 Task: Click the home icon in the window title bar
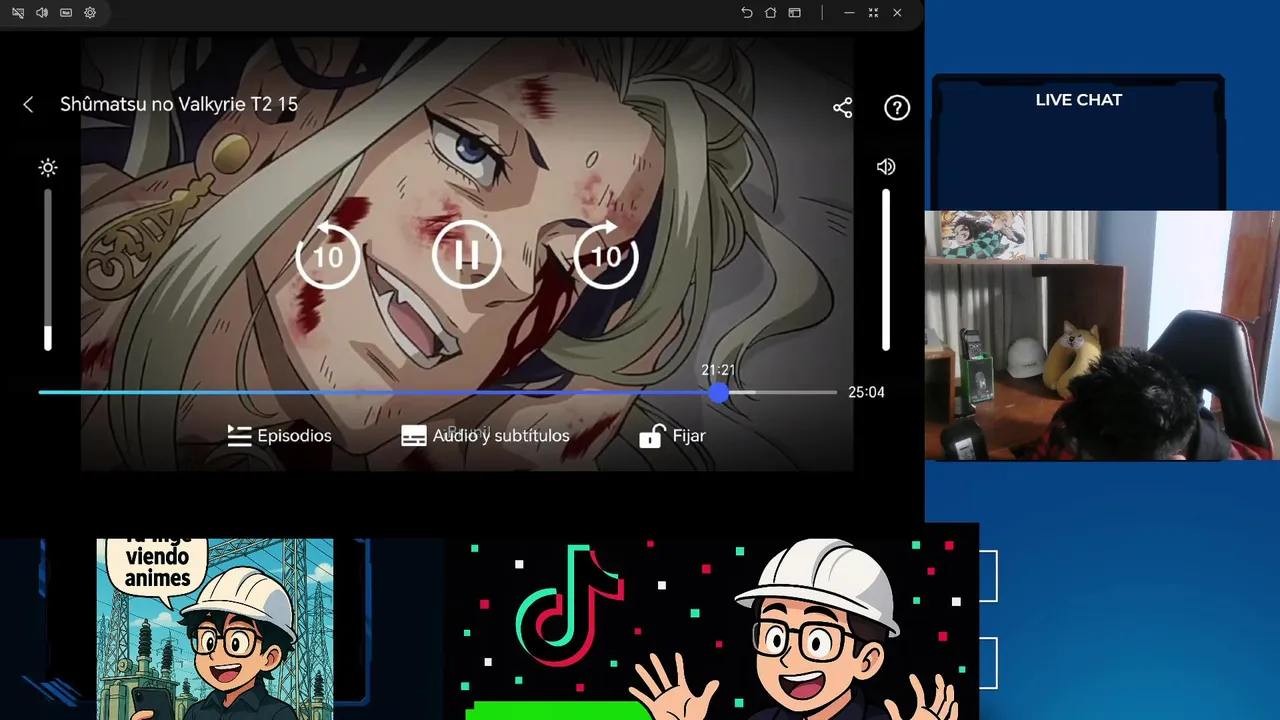point(770,13)
